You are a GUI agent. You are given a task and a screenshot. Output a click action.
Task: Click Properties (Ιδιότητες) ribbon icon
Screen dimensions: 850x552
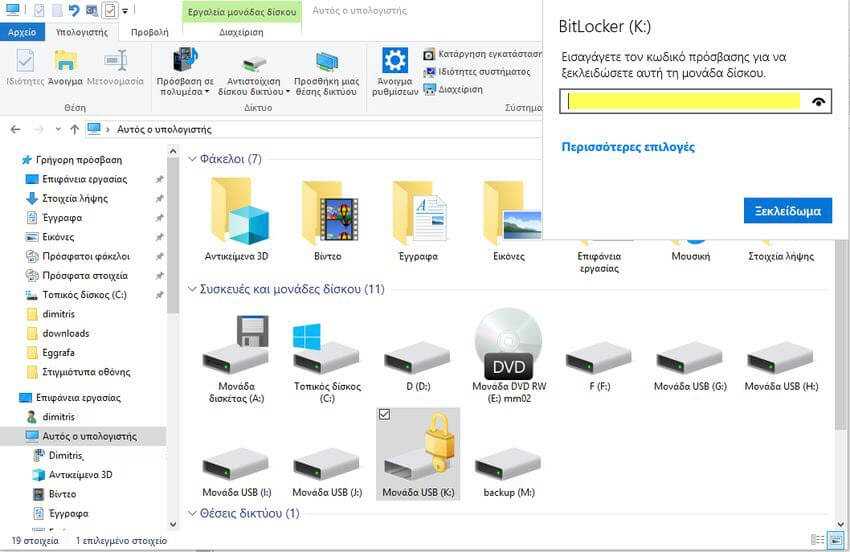pyautogui.click(x=24, y=60)
